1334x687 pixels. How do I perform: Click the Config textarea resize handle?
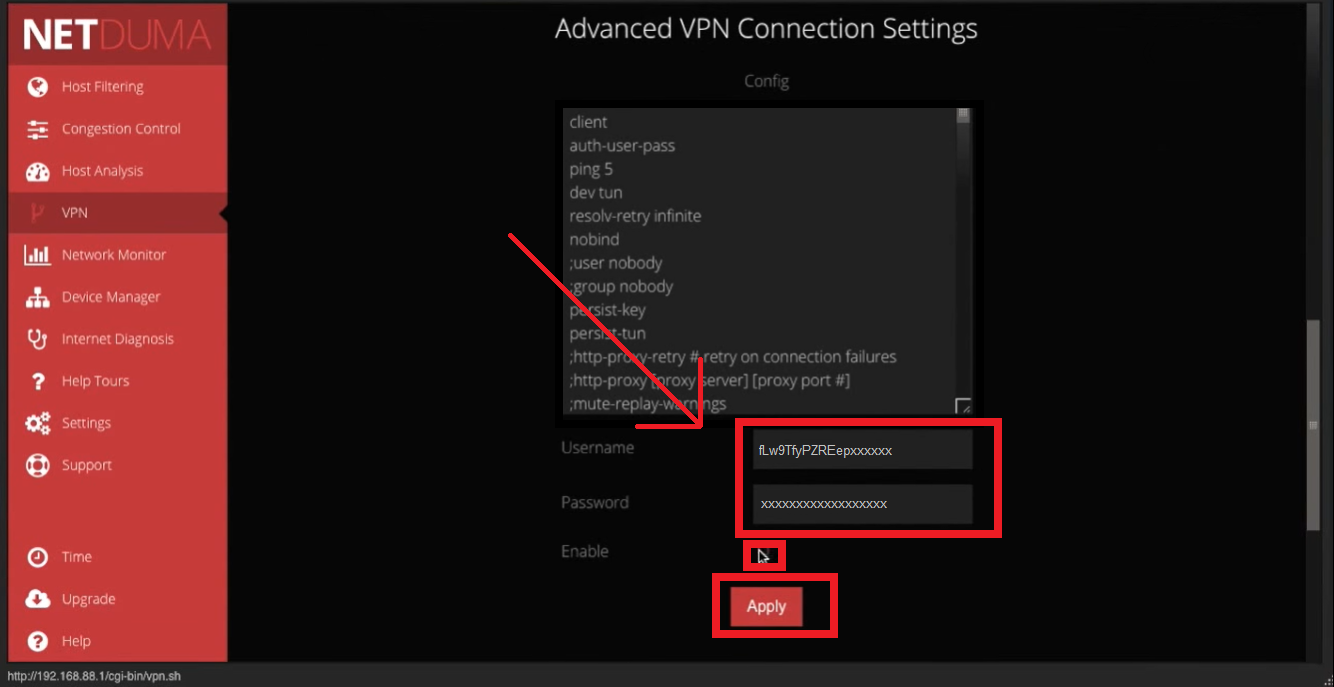pos(963,406)
